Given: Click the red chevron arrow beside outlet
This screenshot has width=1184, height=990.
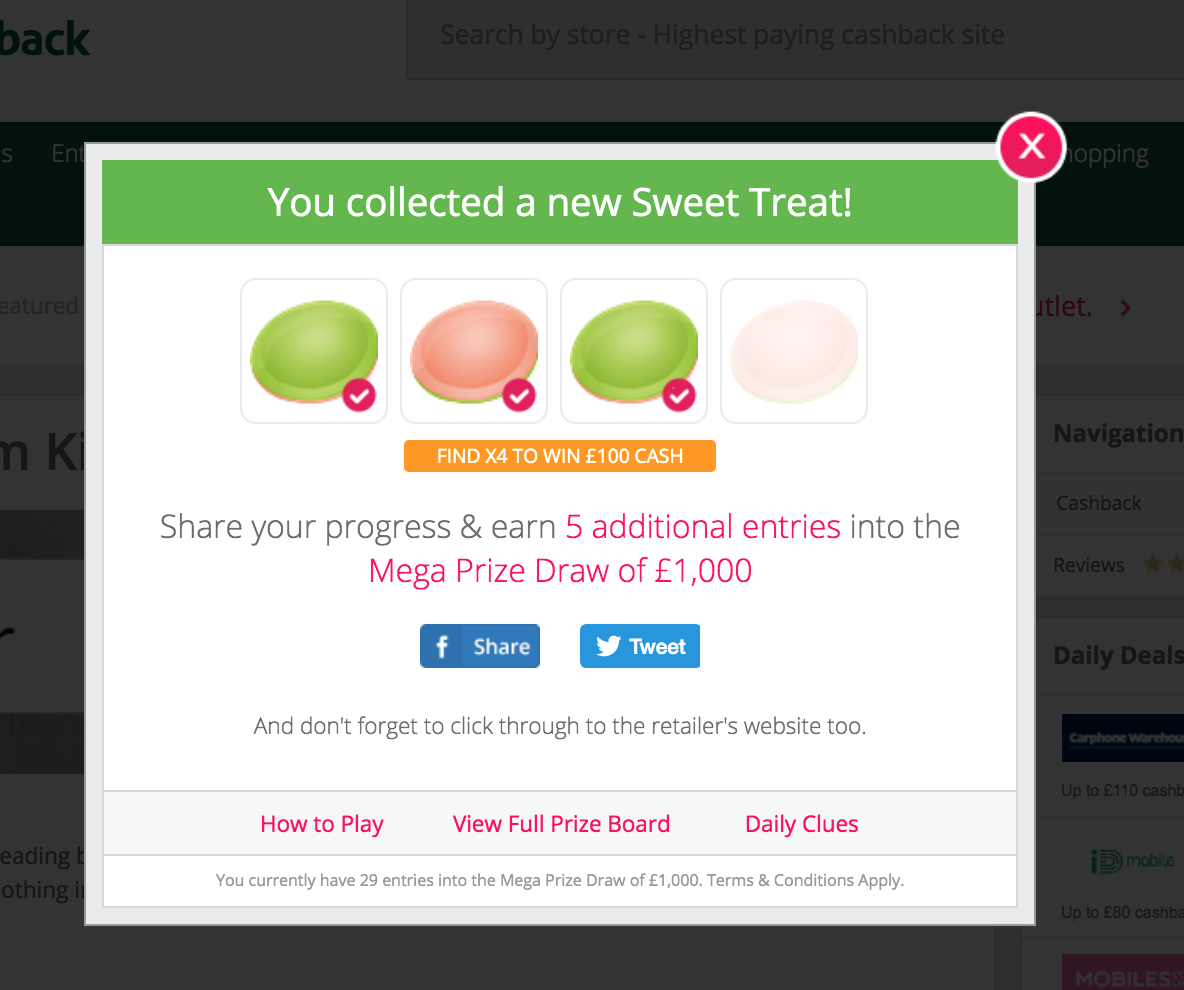Looking at the screenshot, I should pyautogui.click(x=1126, y=307).
